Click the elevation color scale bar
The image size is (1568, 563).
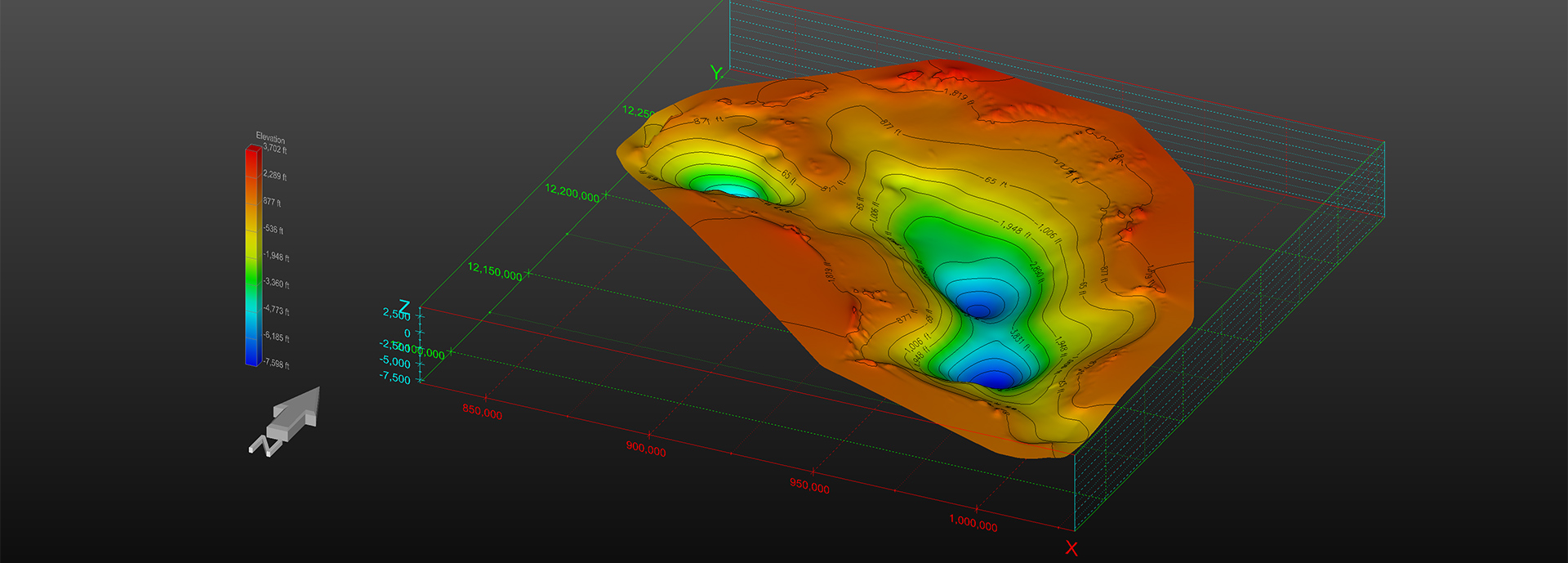(253, 256)
